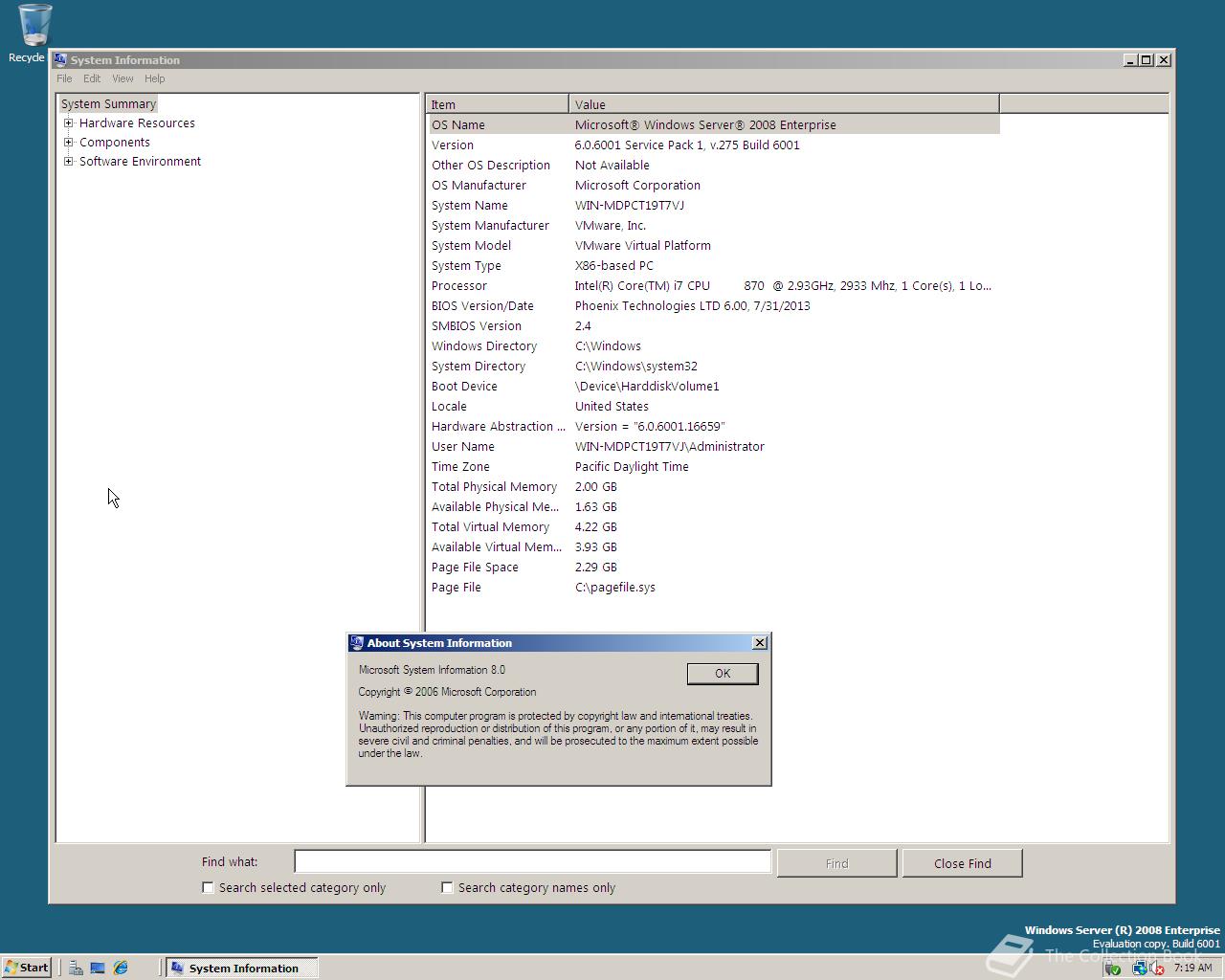Select the Hardware Resources category
Viewport: 1225px width, 980px height.
tap(137, 122)
